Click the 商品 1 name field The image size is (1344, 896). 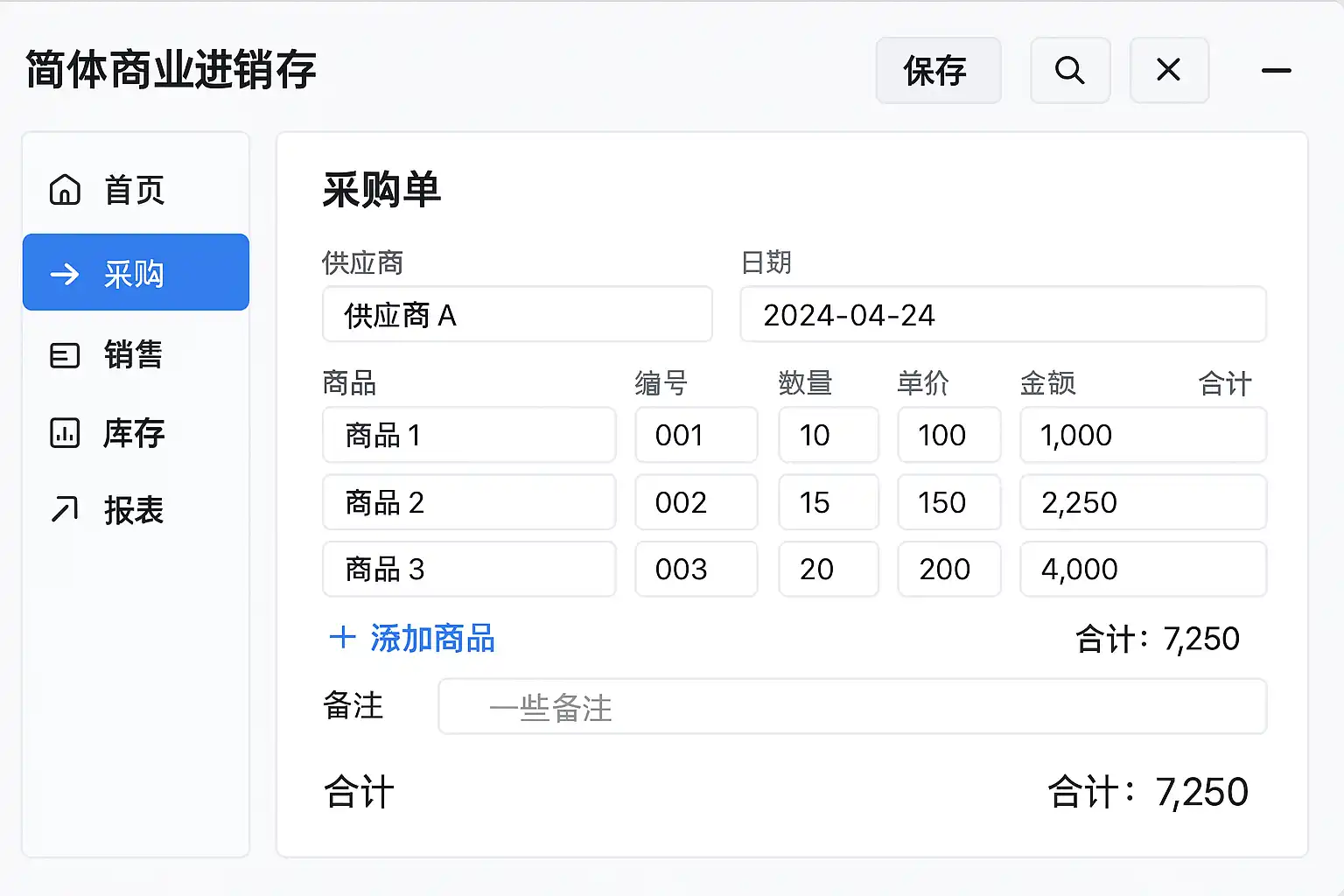468,435
